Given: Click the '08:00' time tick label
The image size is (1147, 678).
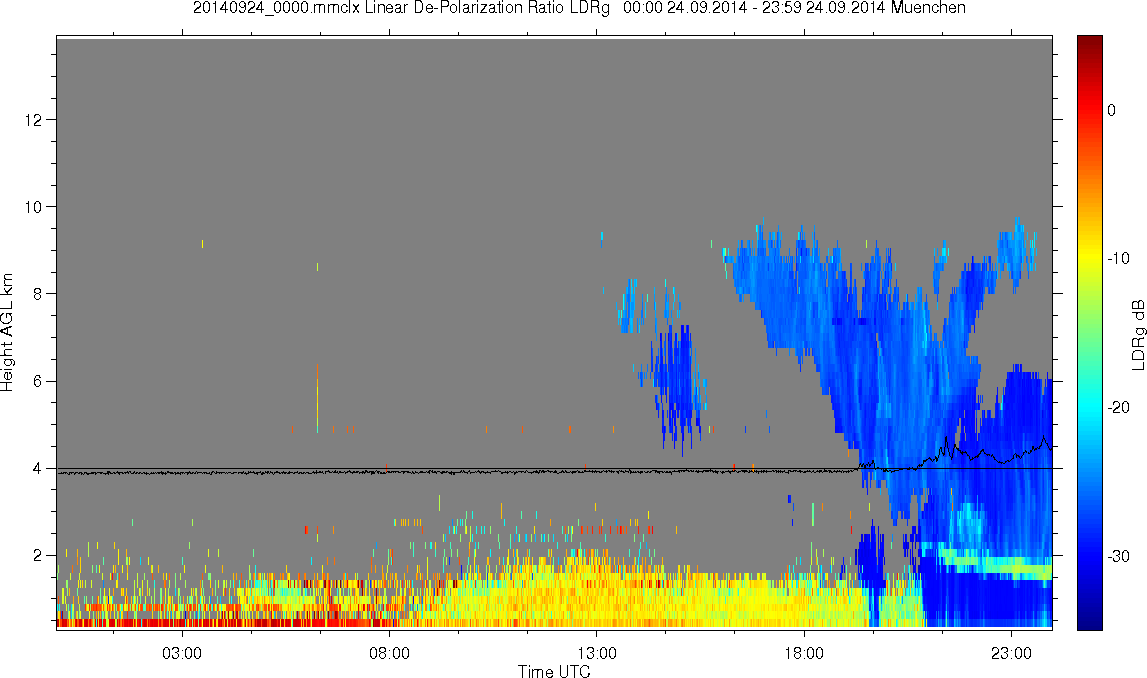Looking at the screenshot, I should (x=389, y=653).
